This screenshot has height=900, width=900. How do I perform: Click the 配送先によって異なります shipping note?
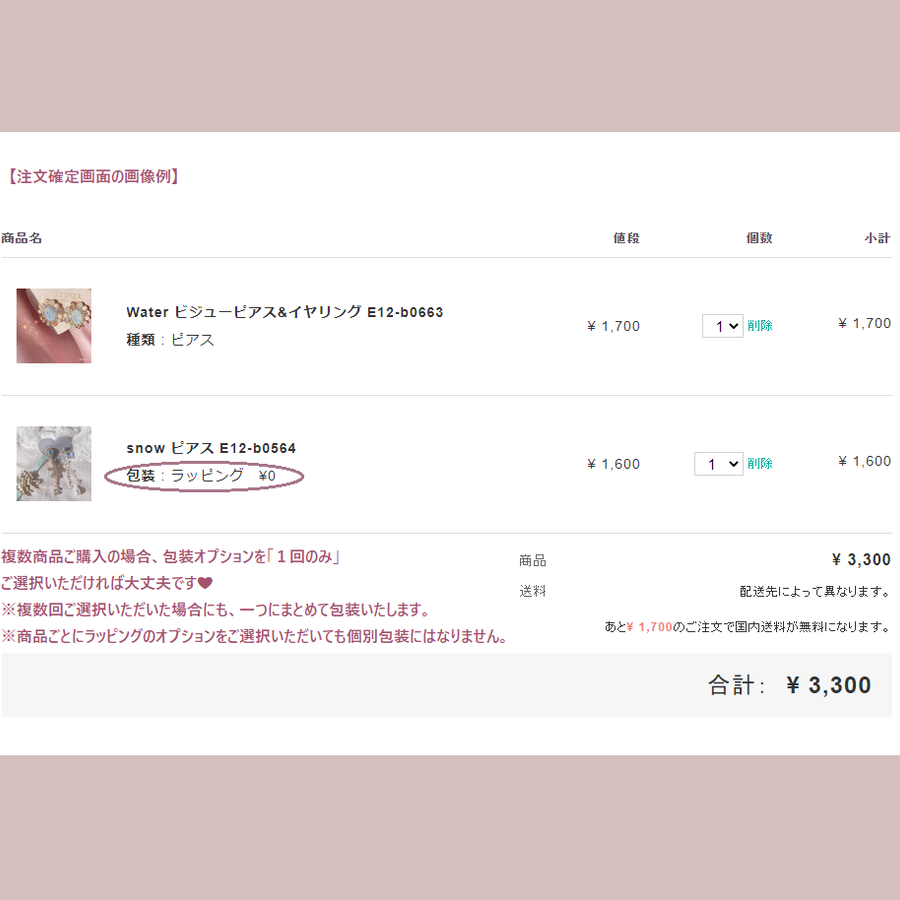point(815,591)
